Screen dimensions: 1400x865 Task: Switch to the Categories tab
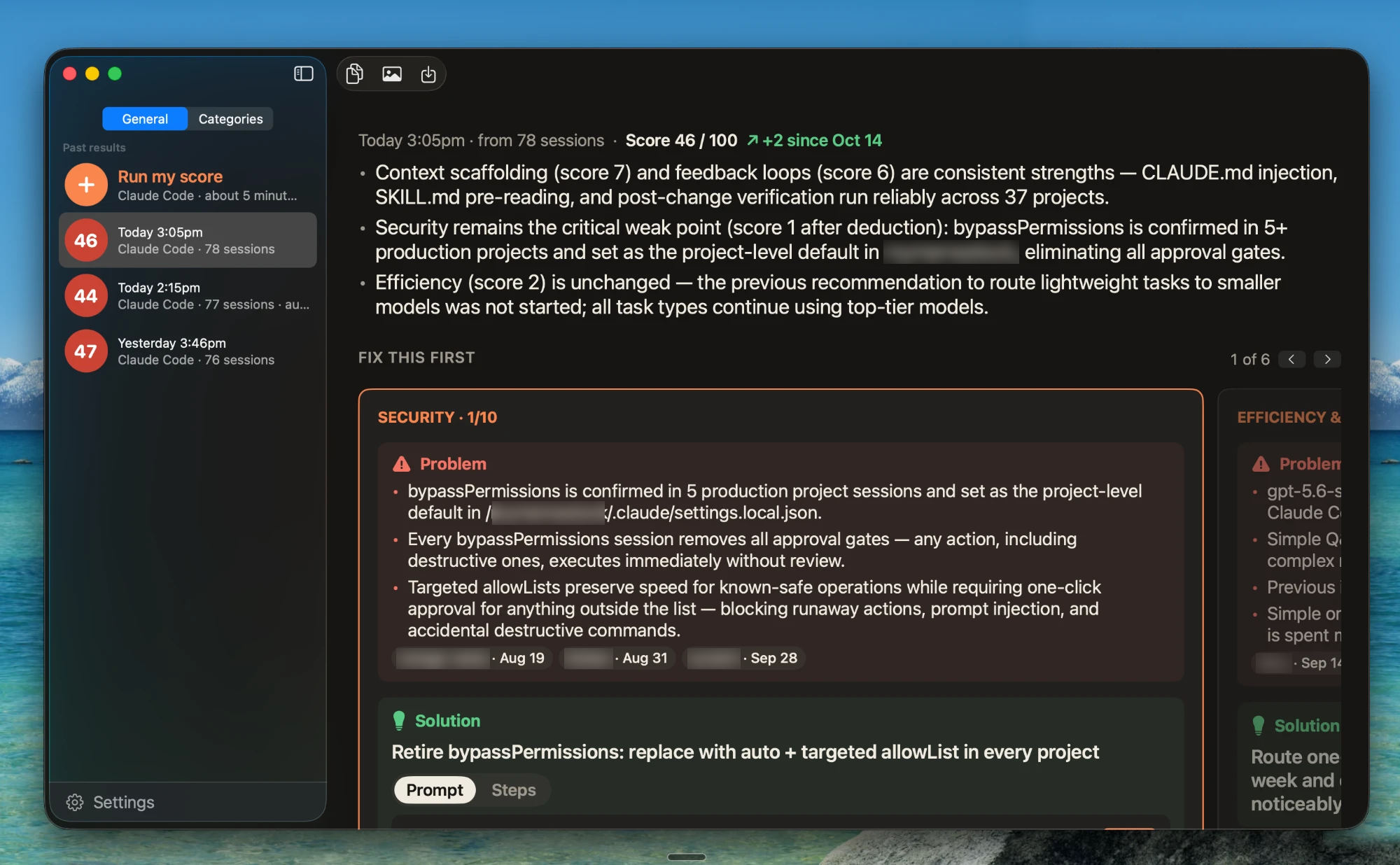(230, 119)
